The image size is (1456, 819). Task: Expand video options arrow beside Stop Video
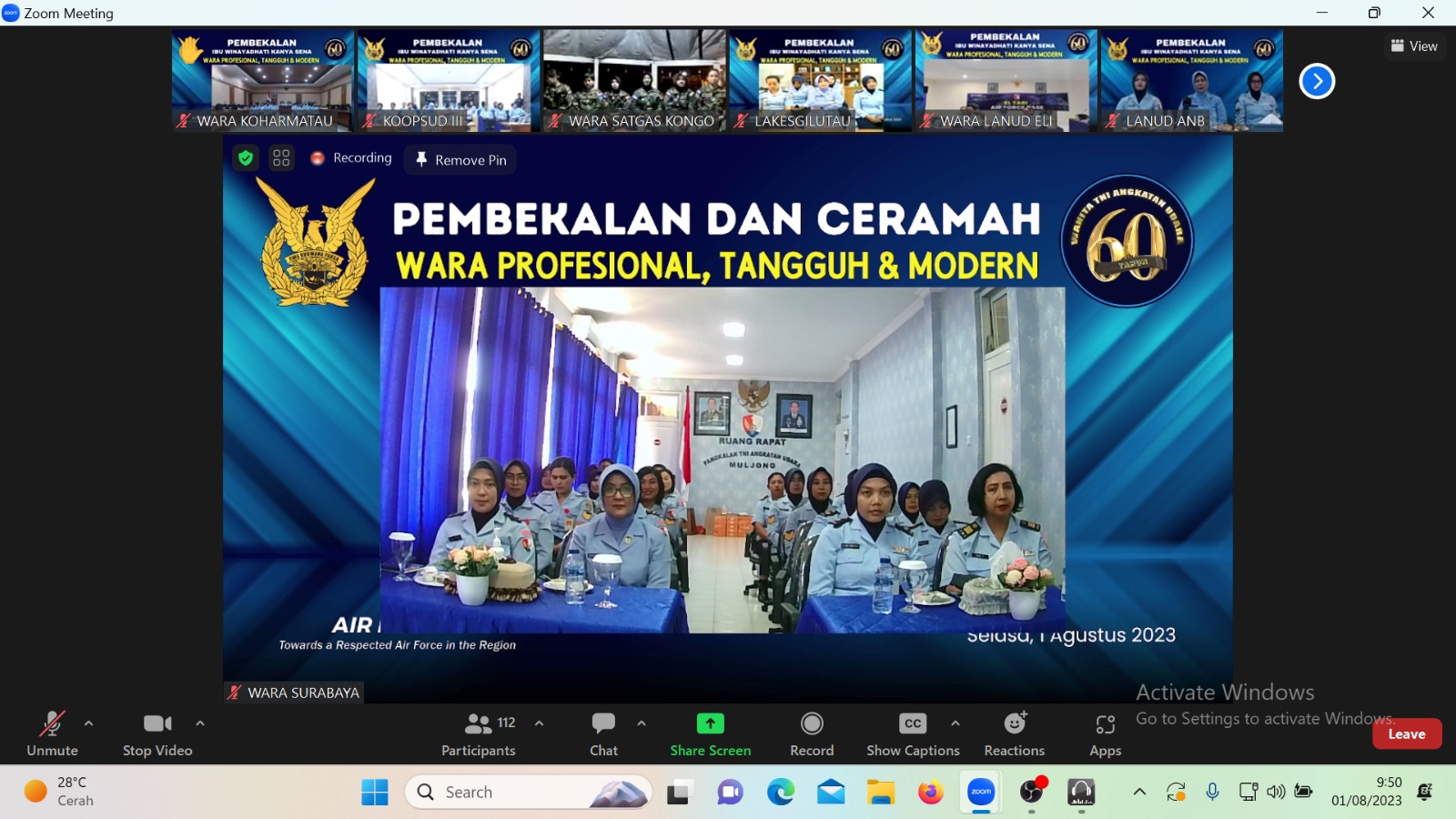(x=200, y=723)
